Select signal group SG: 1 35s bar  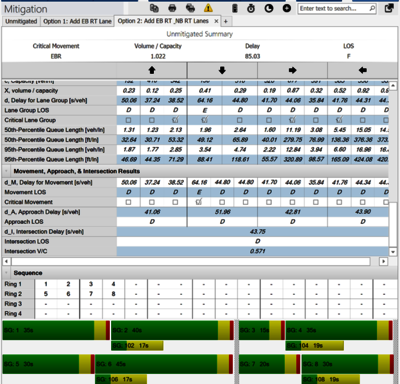[x=56, y=330]
